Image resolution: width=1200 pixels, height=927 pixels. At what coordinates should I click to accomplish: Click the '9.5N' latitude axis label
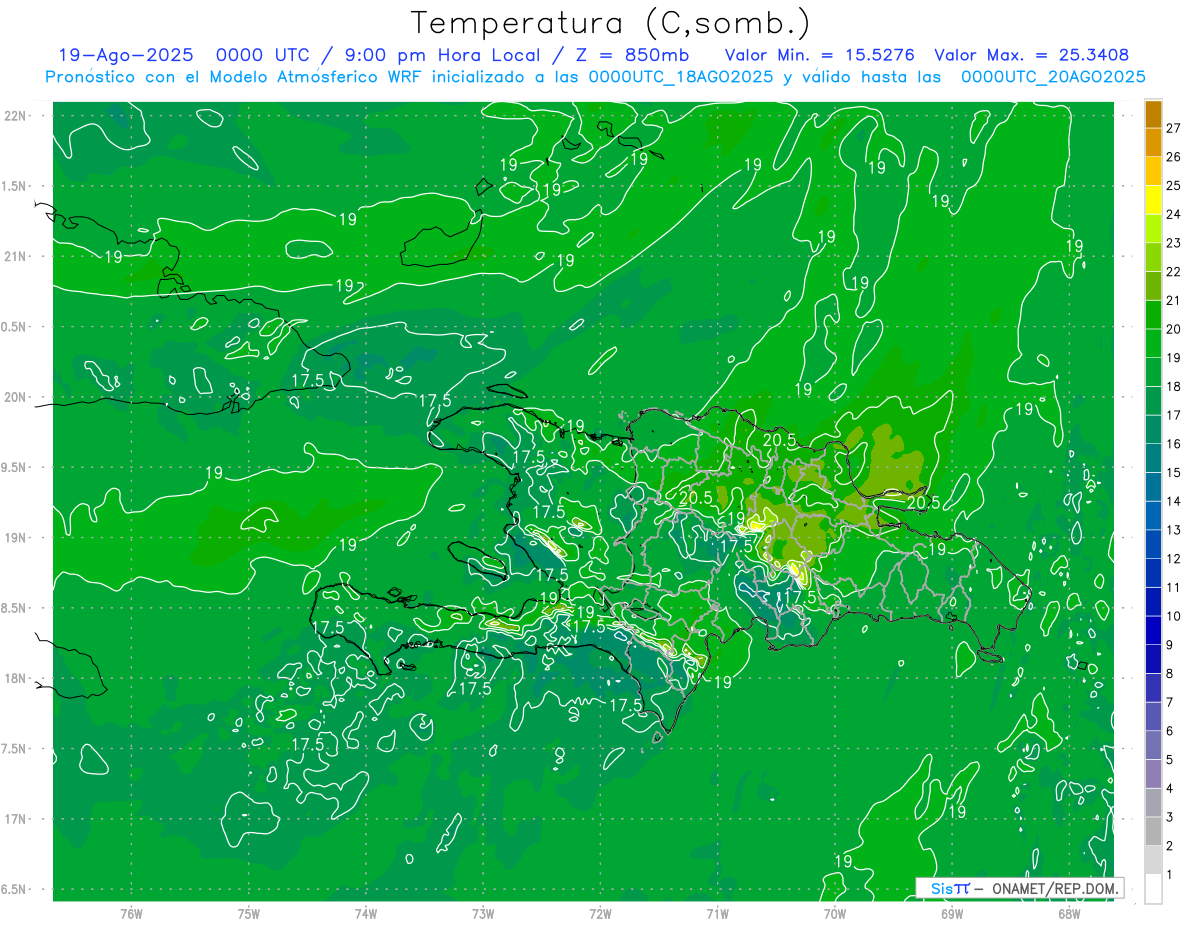[x=14, y=467]
